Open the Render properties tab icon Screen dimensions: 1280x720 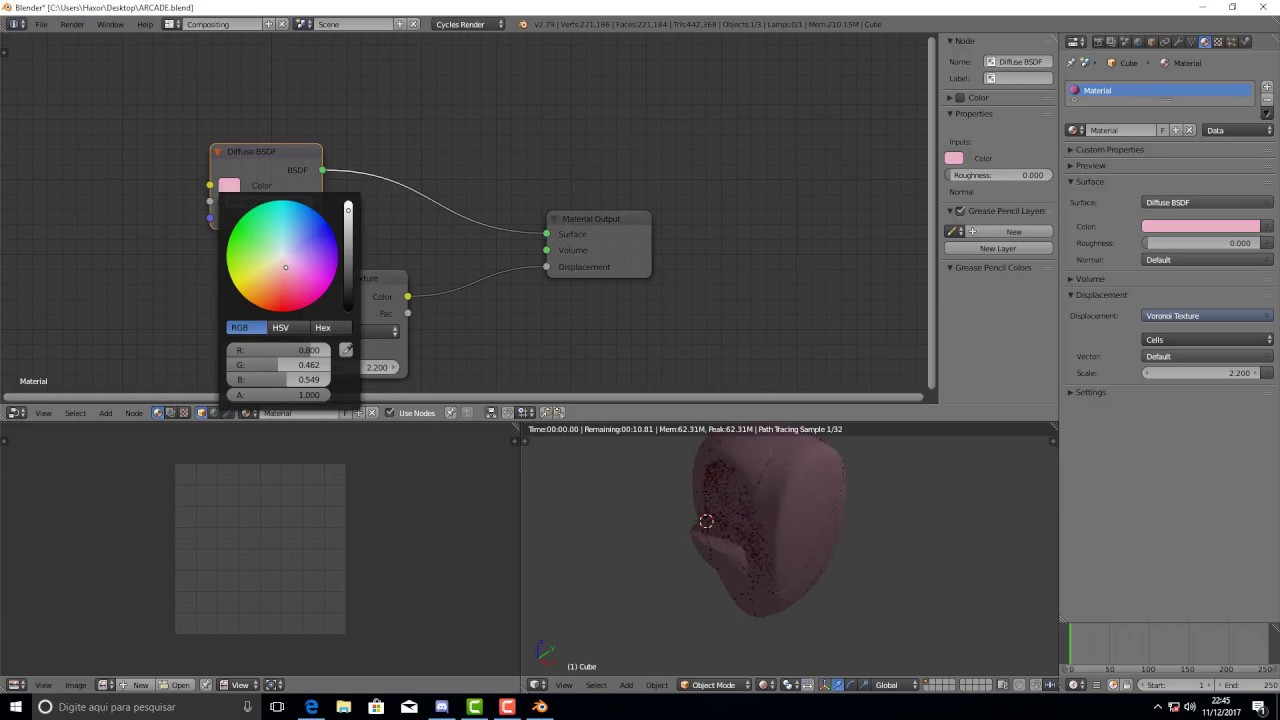(x=1098, y=42)
